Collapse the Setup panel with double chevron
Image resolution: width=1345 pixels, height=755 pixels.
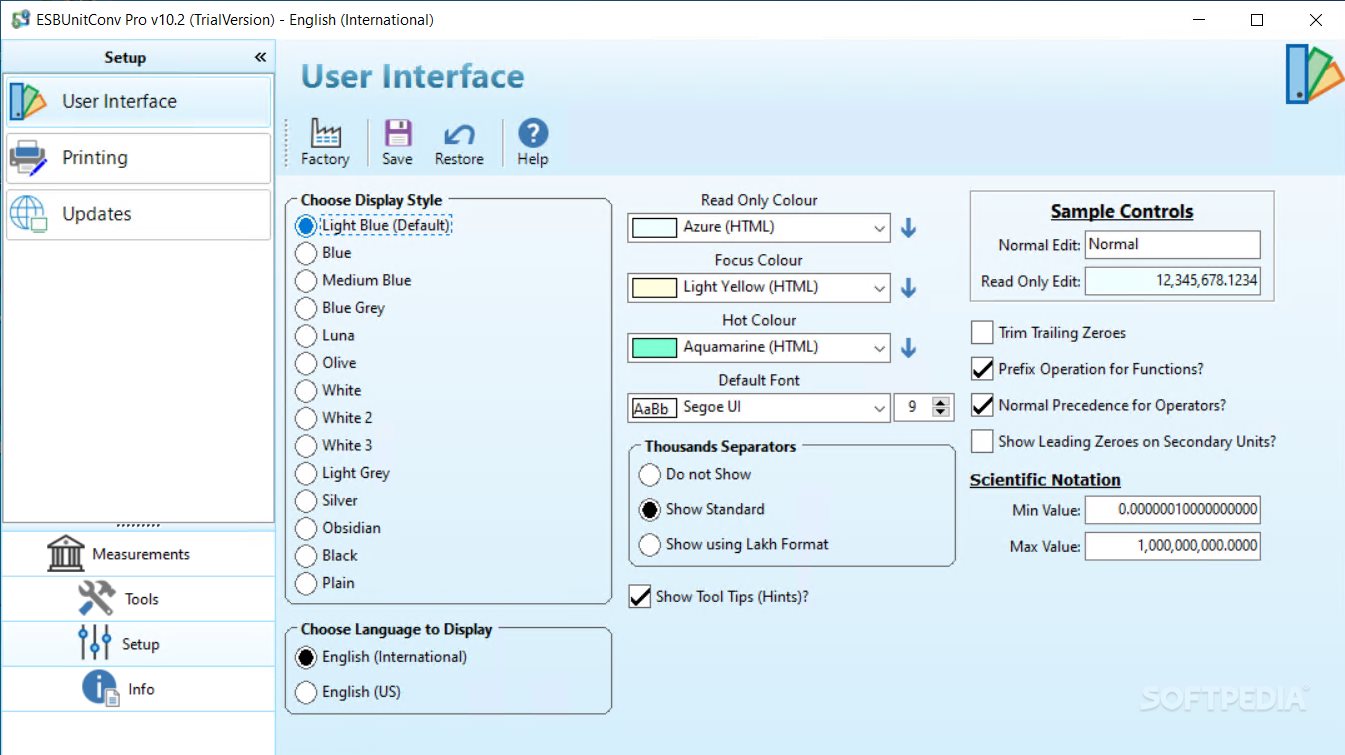click(x=261, y=58)
